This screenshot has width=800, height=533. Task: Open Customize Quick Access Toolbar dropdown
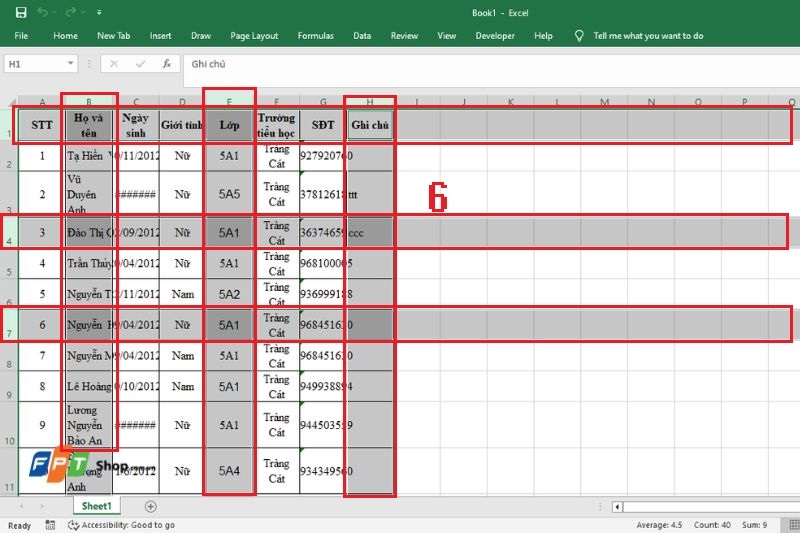pyautogui.click(x=99, y=12)
